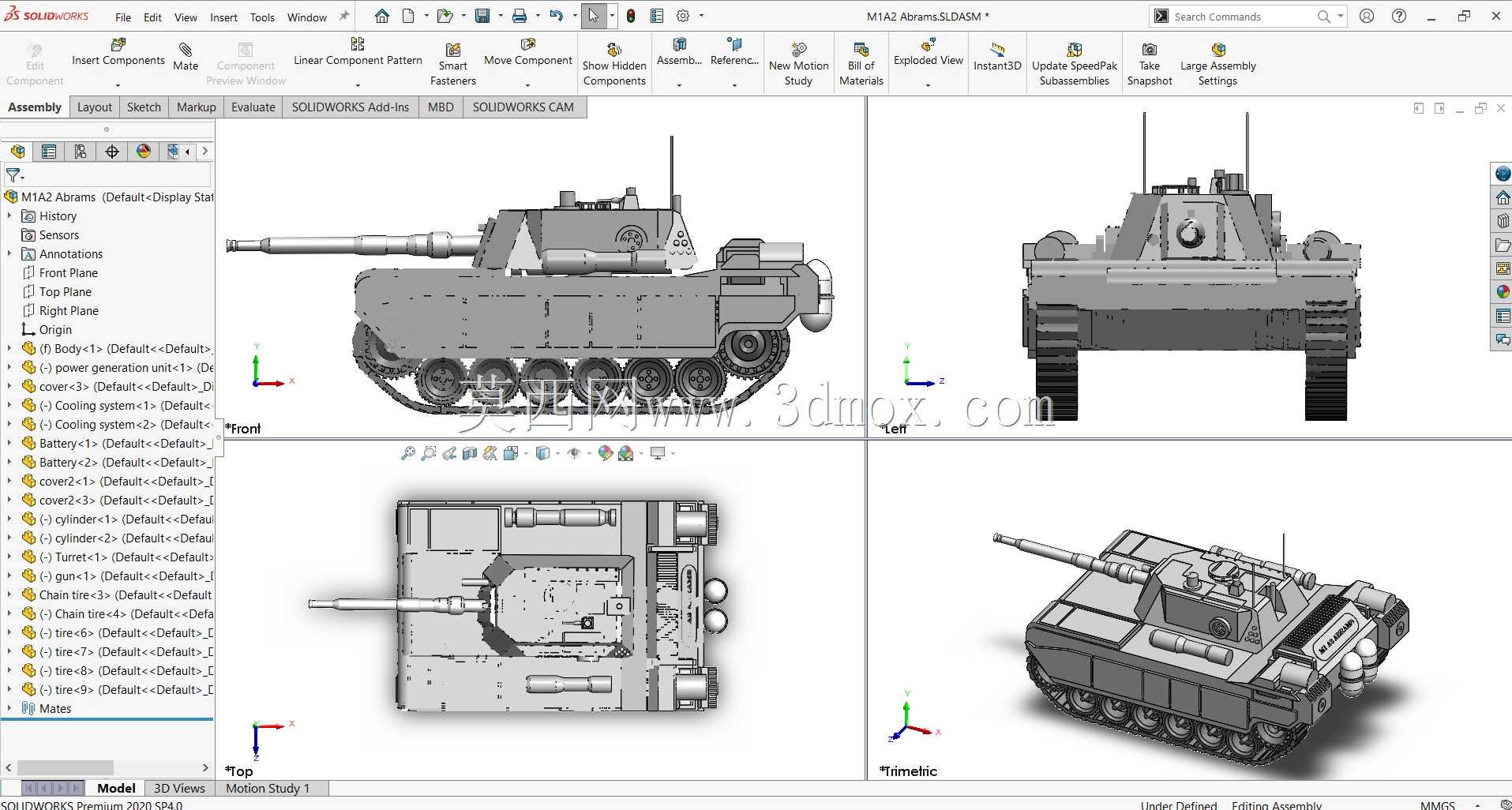Click the Section View icon
This screenshot has height=810, width=1512.
(x=470, y=453)
